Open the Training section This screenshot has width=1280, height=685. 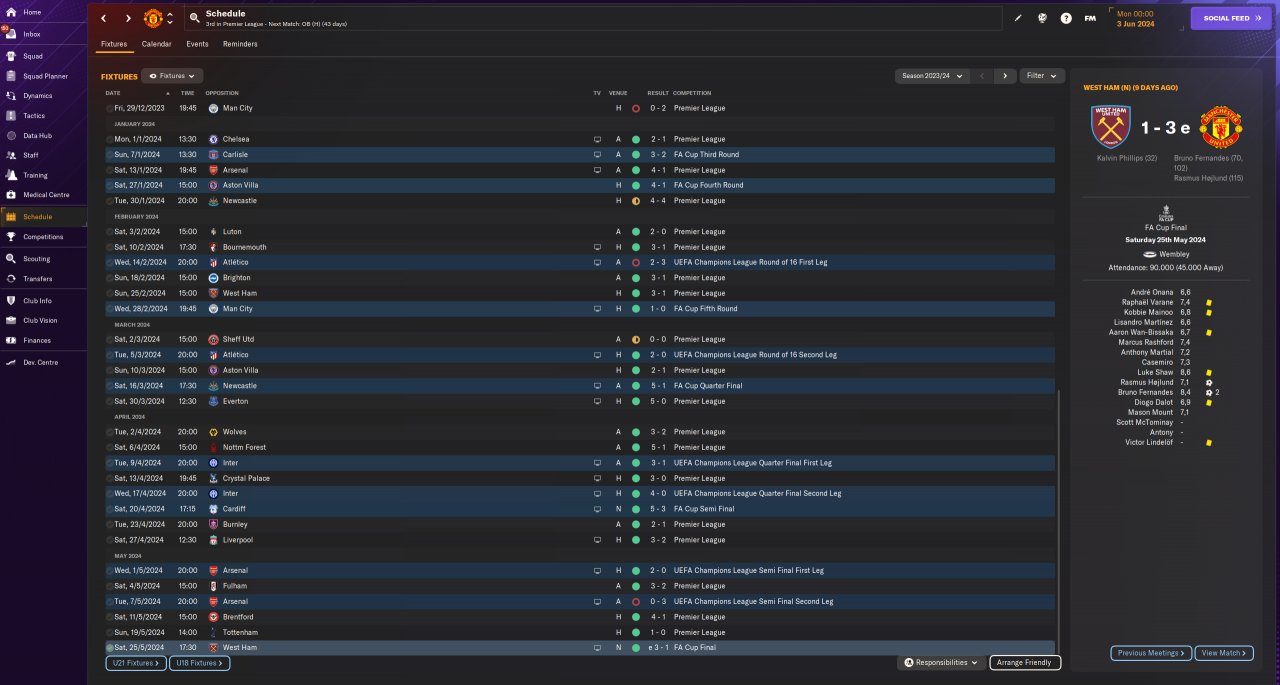pyautogui.click(x=35, y=175)
